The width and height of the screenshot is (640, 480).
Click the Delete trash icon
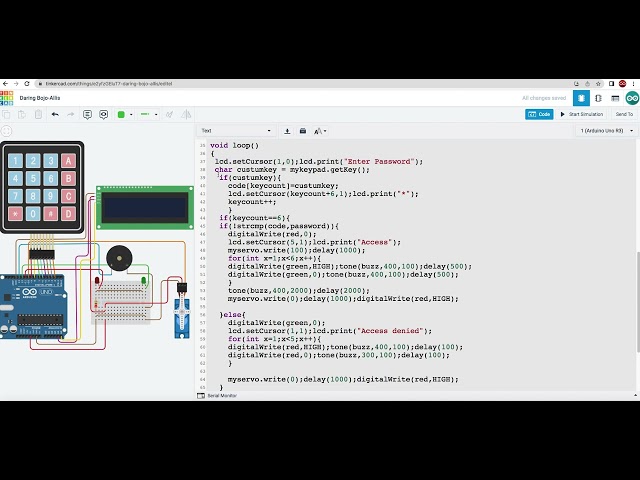point(38,115)
